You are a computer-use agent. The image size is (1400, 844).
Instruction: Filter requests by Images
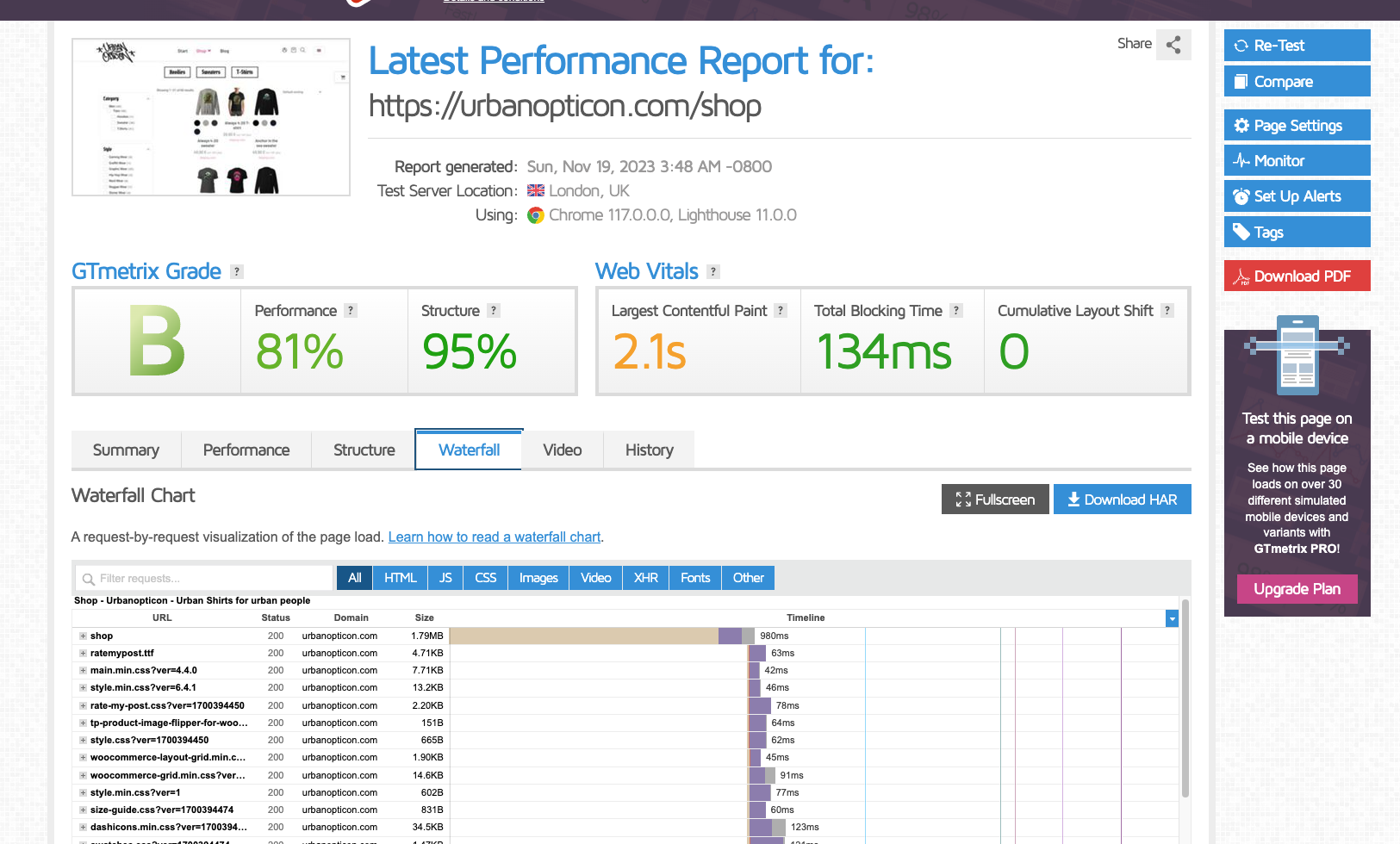tap(538, 578)
